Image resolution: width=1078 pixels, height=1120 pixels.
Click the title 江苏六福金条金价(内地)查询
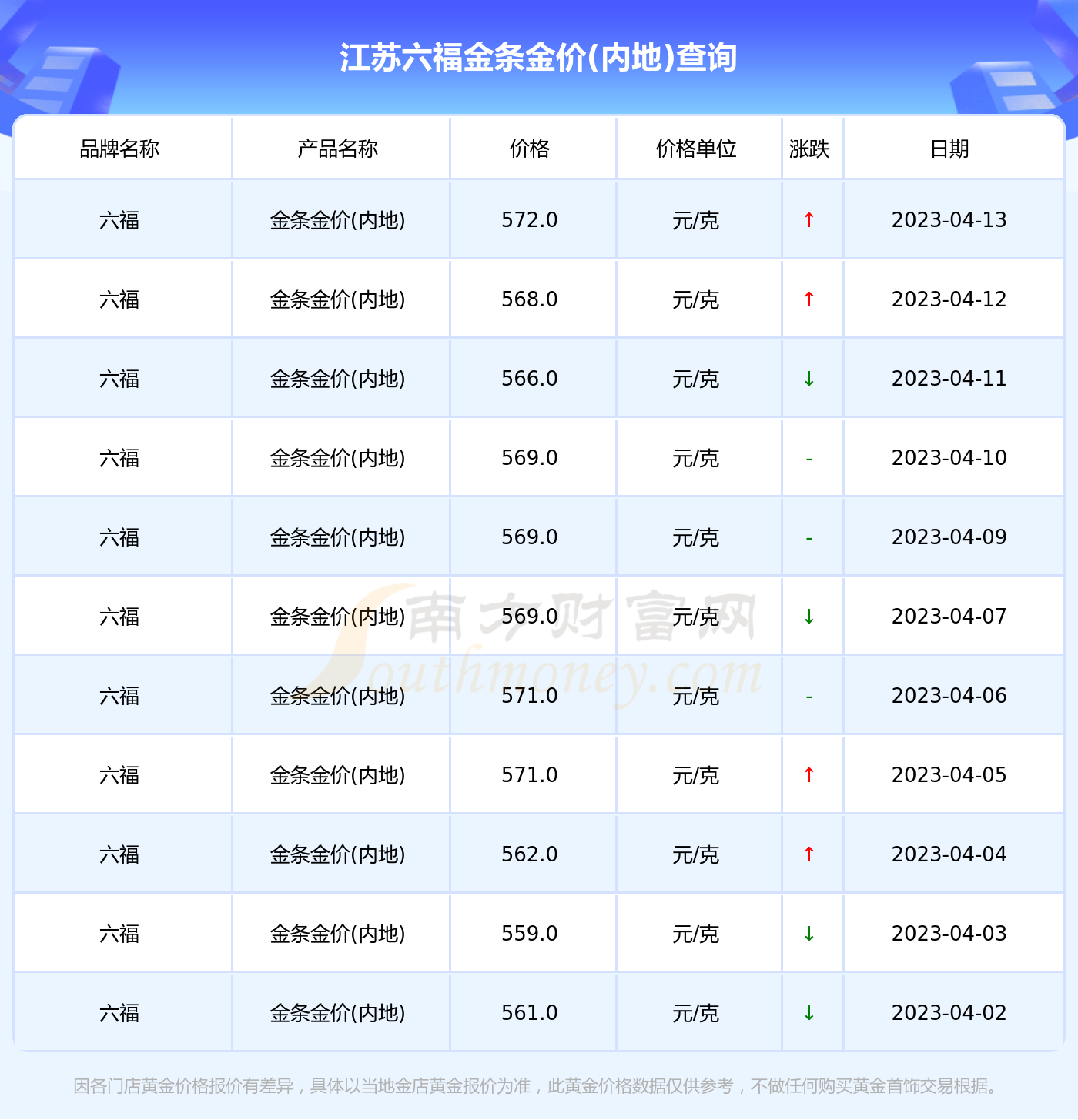pos(538,58)
